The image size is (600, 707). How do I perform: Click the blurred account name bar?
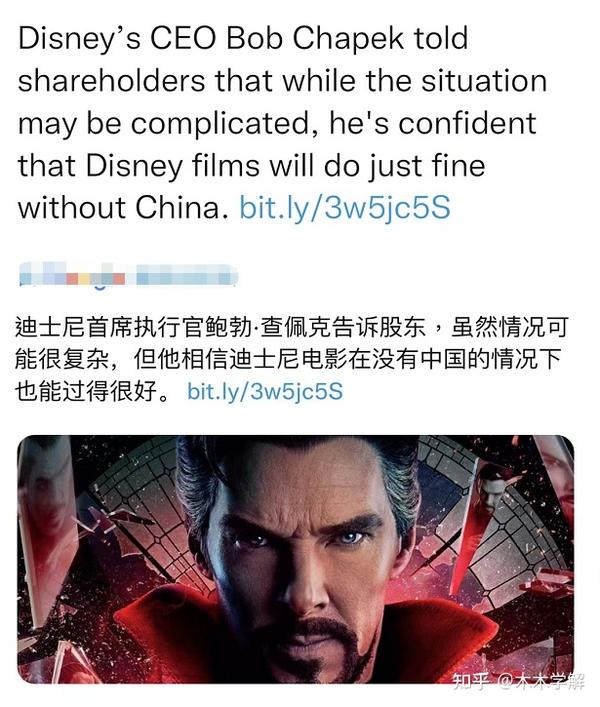click(x=128, y=274)
